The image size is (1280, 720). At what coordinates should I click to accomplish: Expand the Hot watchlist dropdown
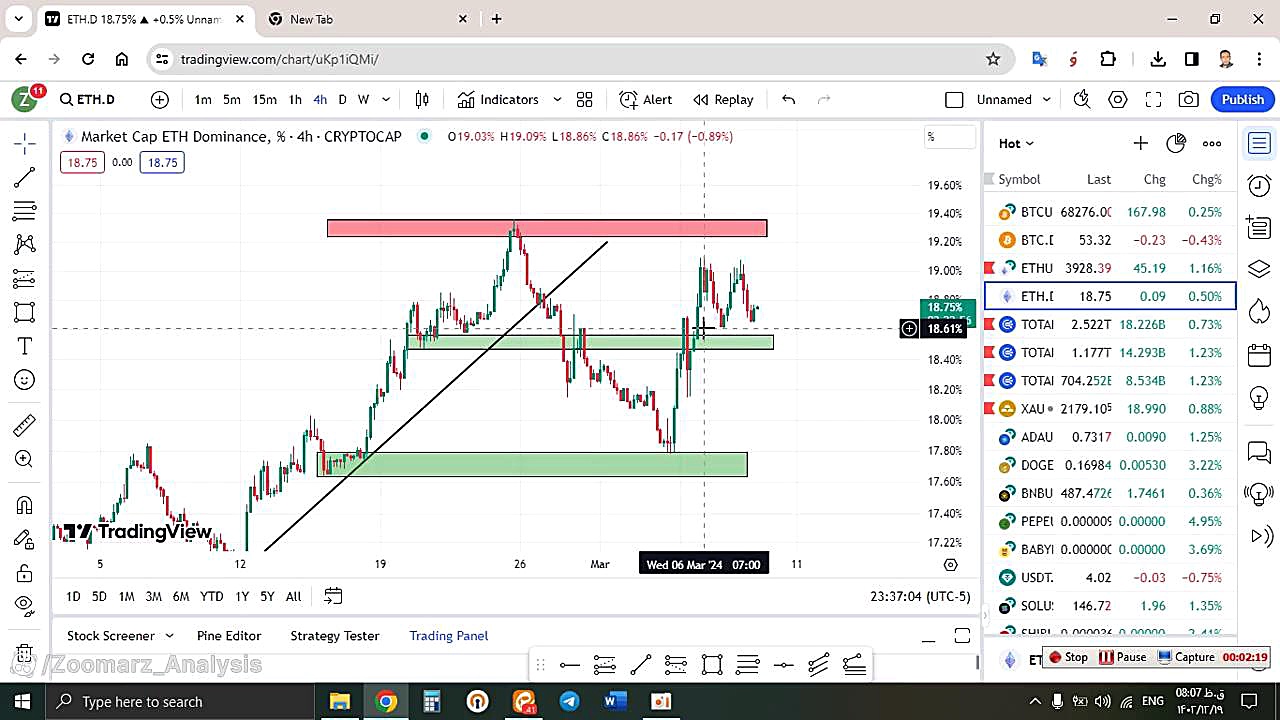click(1016, 143)
